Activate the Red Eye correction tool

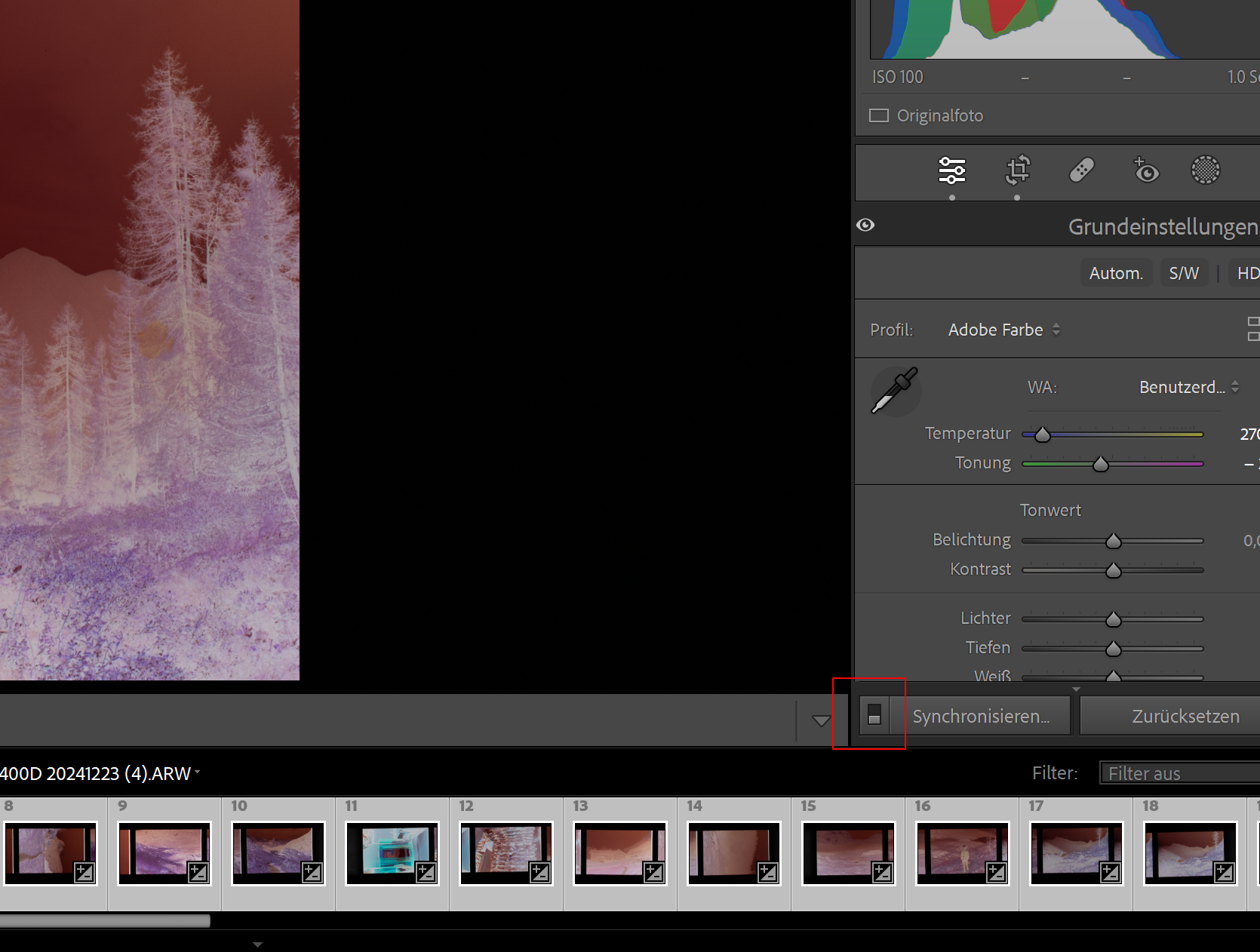[1145, 170]
